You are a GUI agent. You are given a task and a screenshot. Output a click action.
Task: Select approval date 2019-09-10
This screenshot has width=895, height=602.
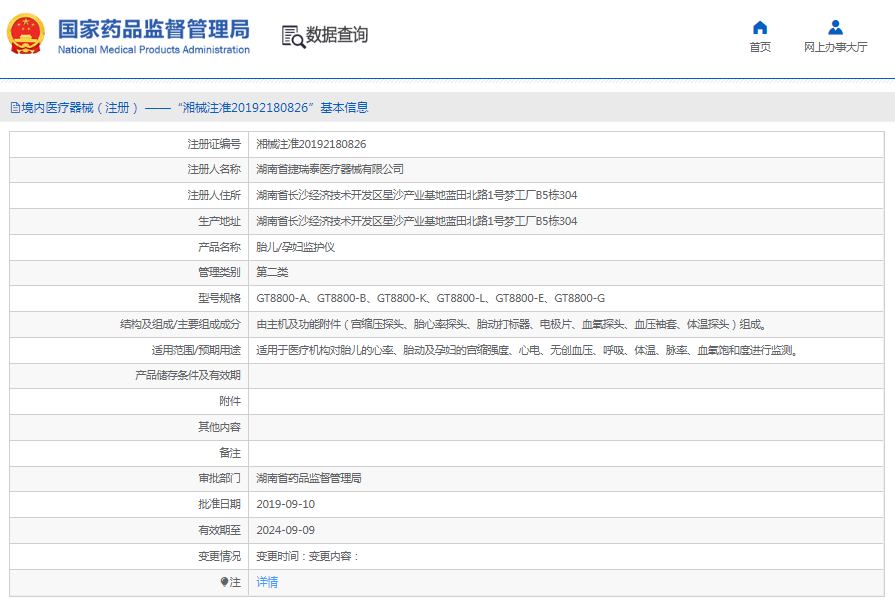[285, 504]
